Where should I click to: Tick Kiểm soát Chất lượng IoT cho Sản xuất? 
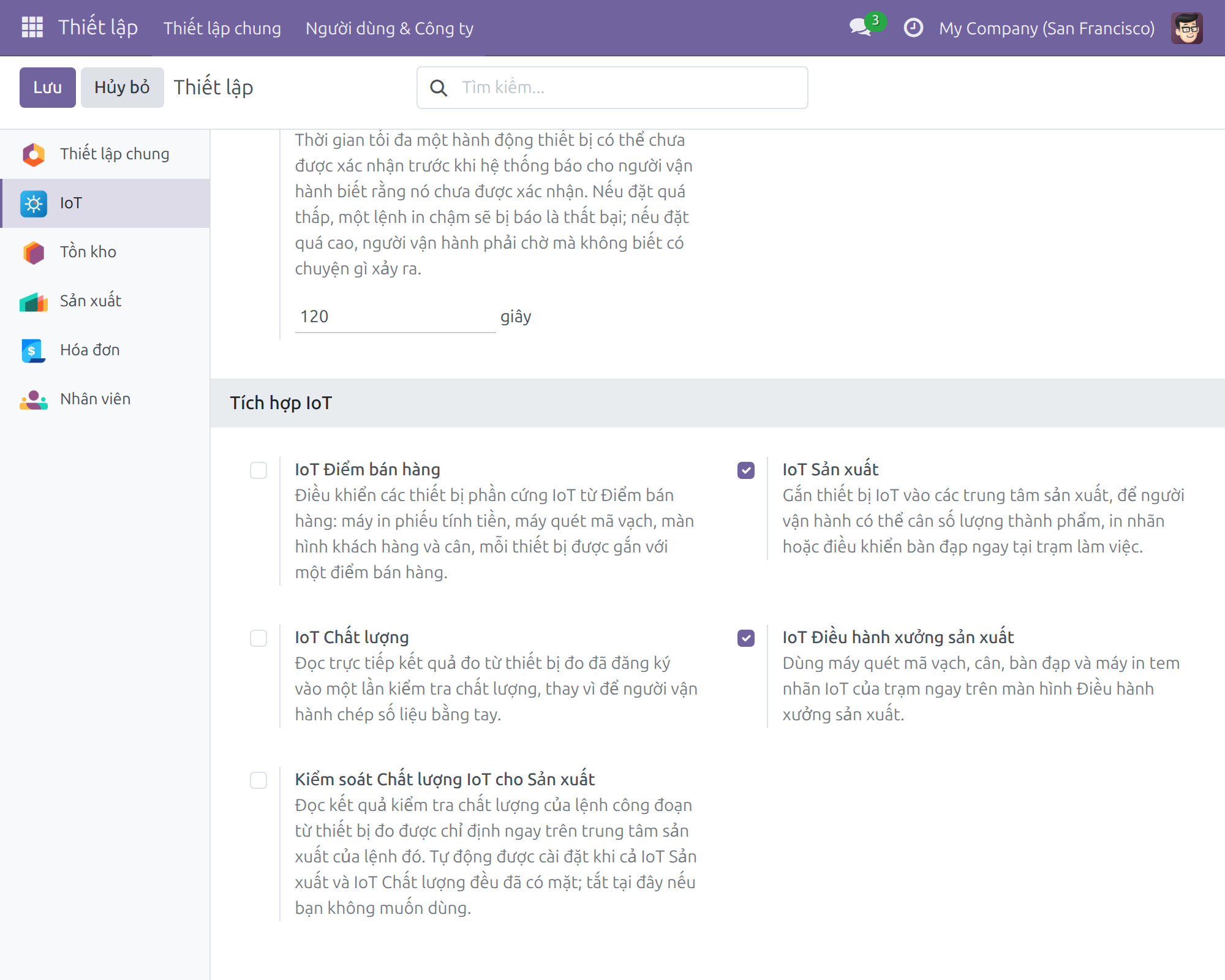258,780
